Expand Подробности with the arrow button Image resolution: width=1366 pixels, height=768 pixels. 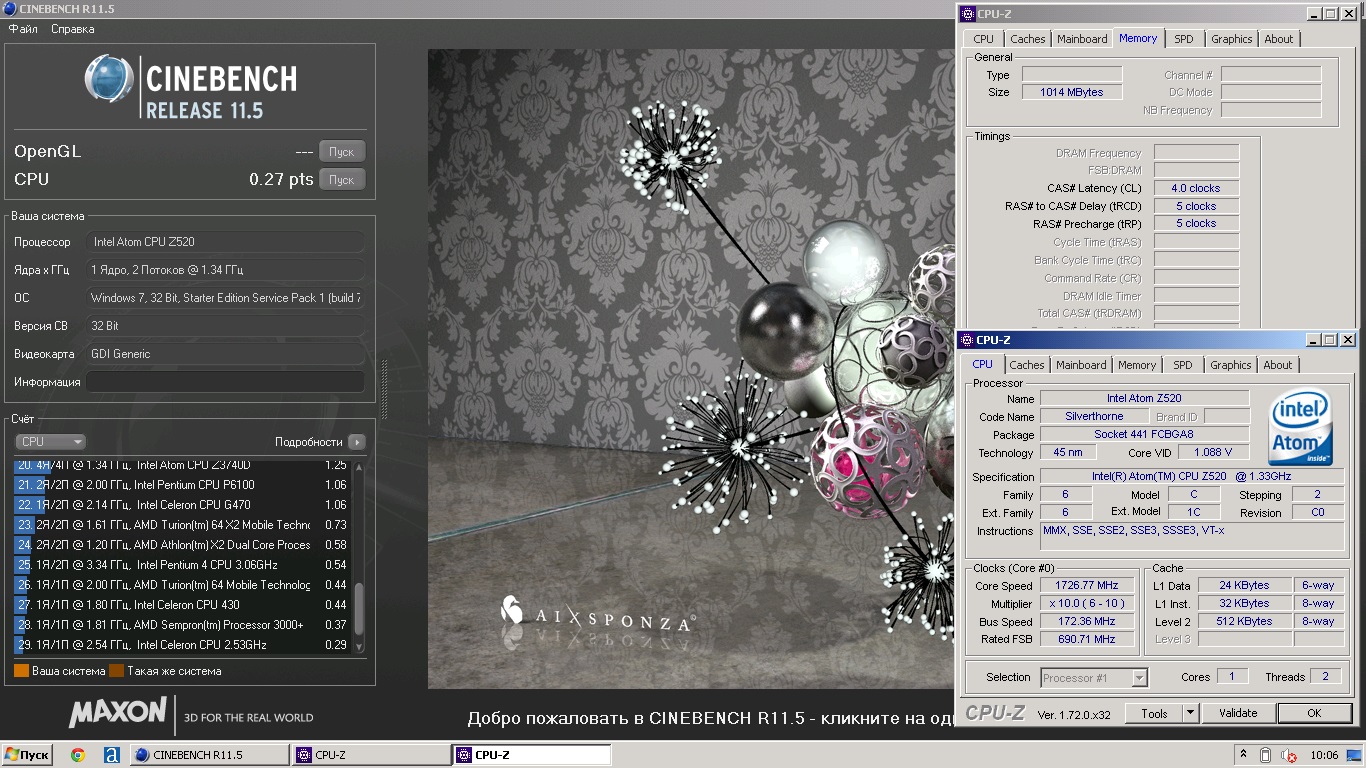pyautogui.click(x=357, y=442)
